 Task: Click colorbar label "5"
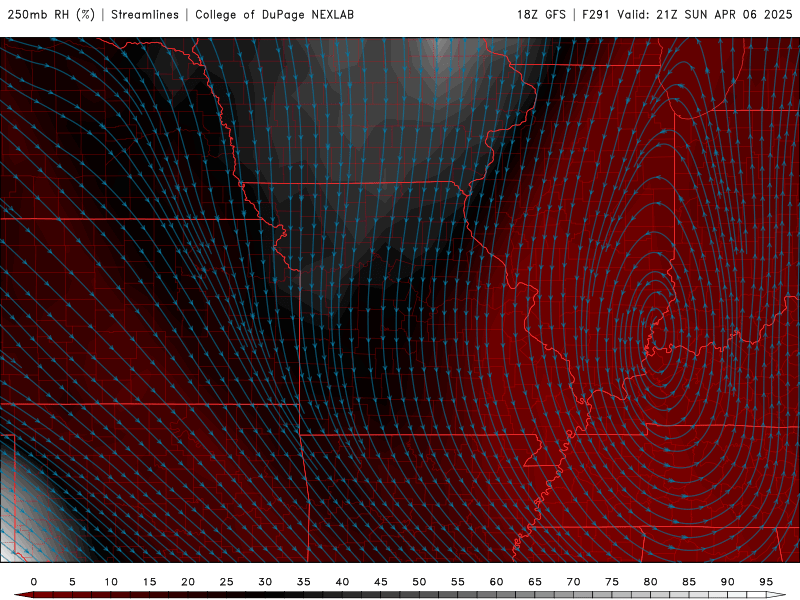click(x=72, y=582)
